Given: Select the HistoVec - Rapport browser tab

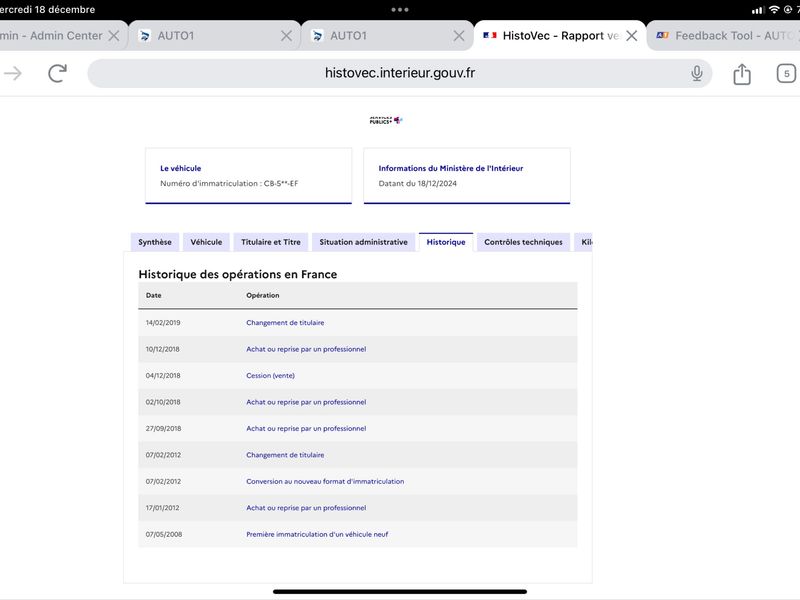Looking at the screenshot, I should point(560,36).
